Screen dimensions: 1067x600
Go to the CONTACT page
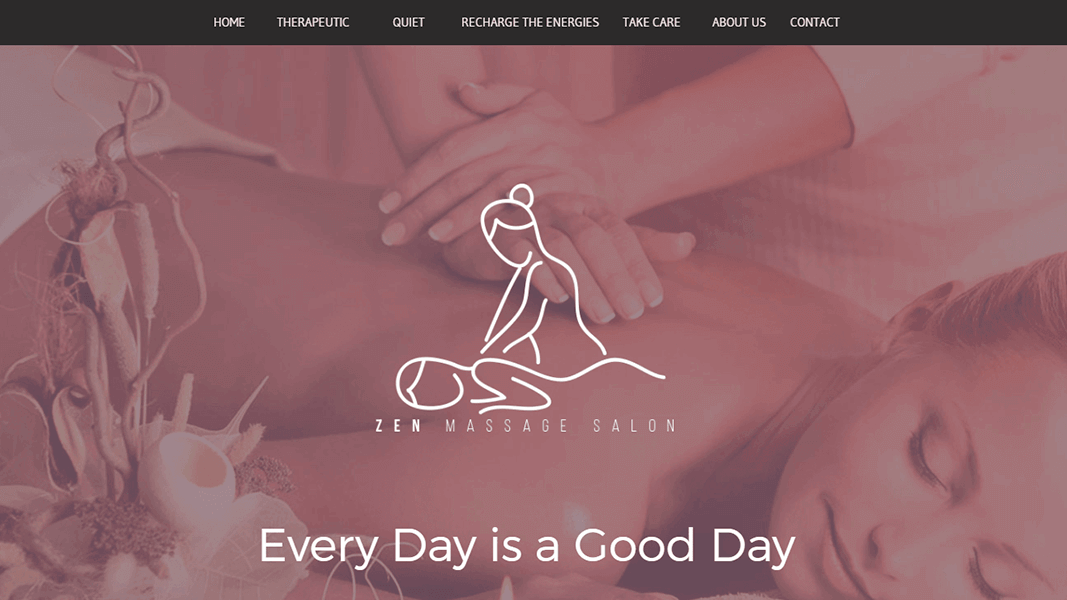pos(815,22)
